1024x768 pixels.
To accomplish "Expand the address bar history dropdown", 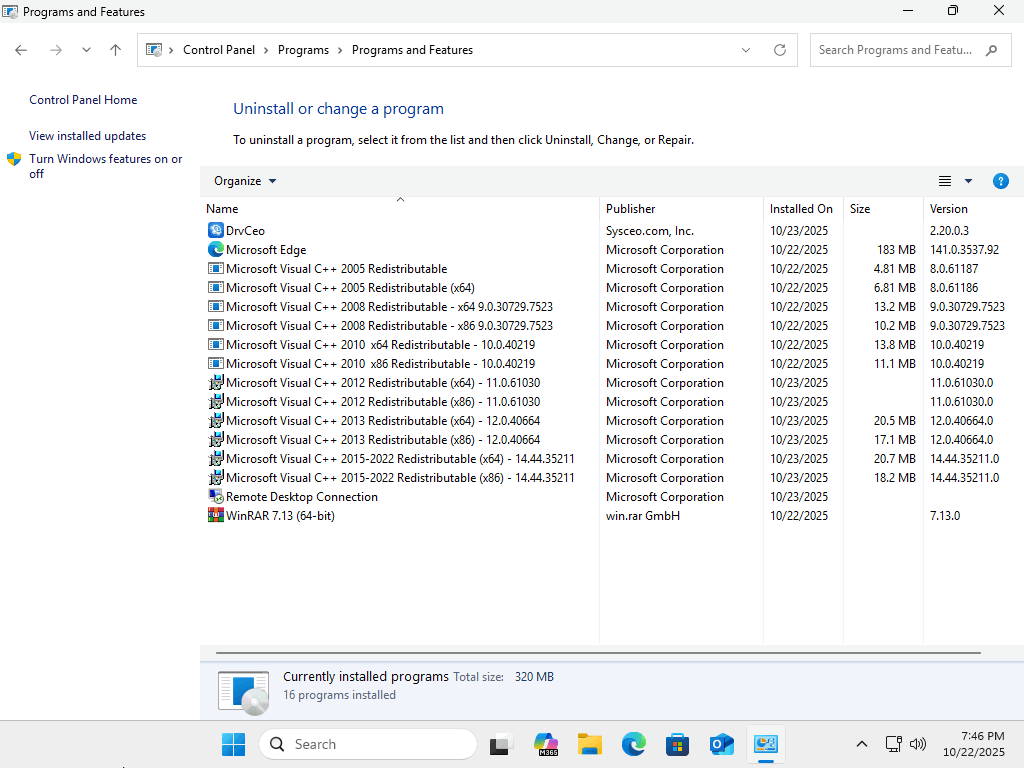I will pos(746,50).
